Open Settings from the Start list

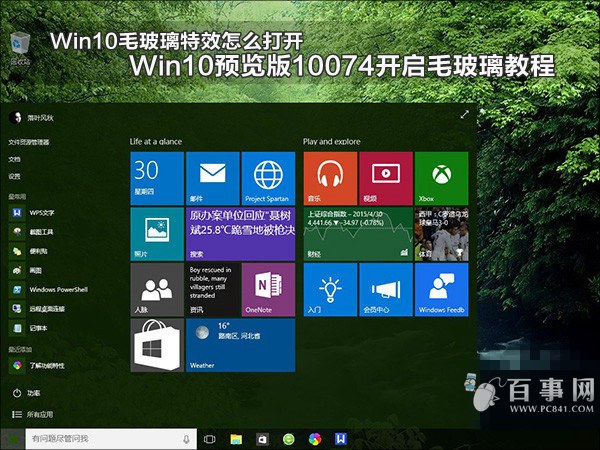point(15,176)
